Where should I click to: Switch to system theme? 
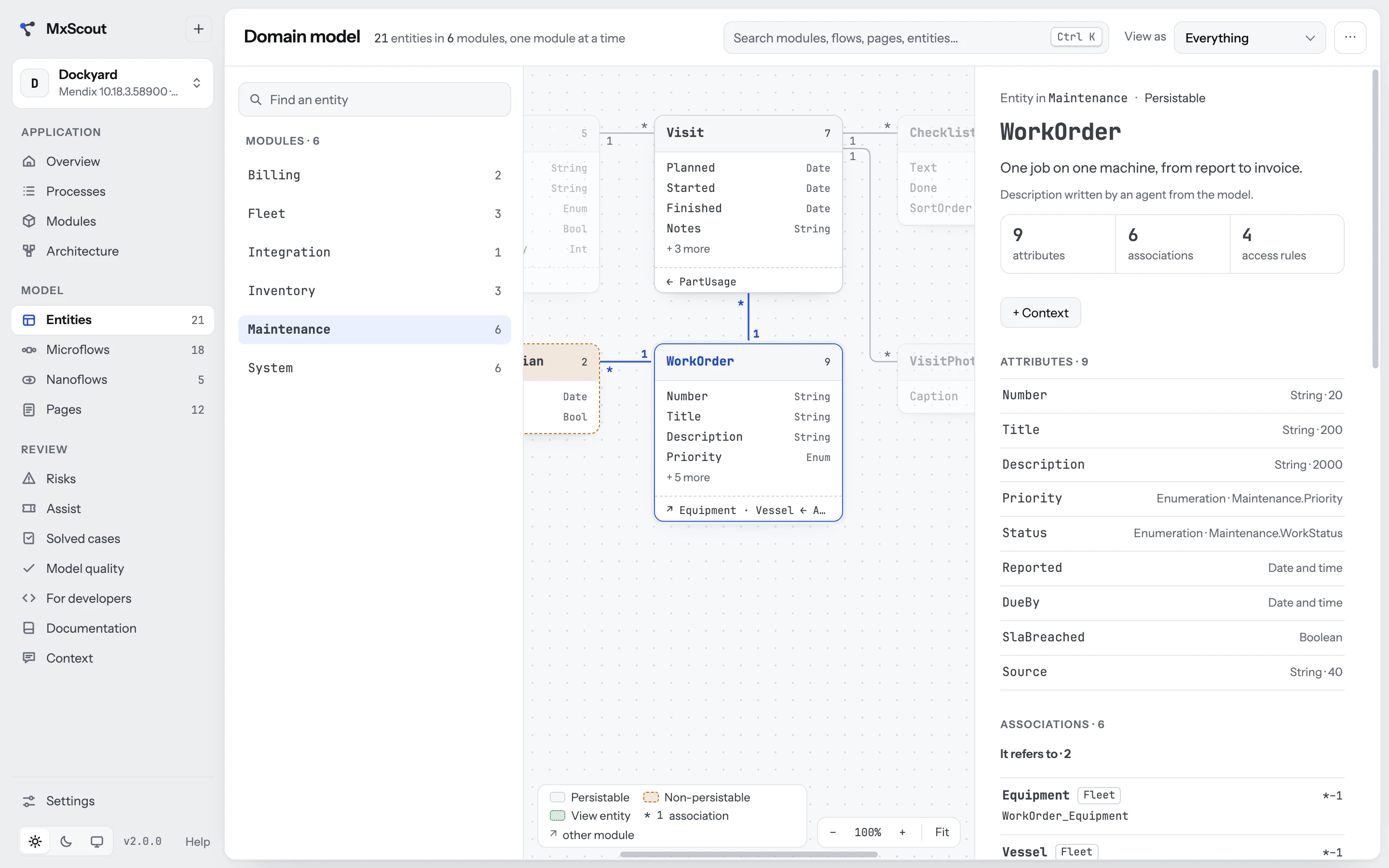point(97,841)
